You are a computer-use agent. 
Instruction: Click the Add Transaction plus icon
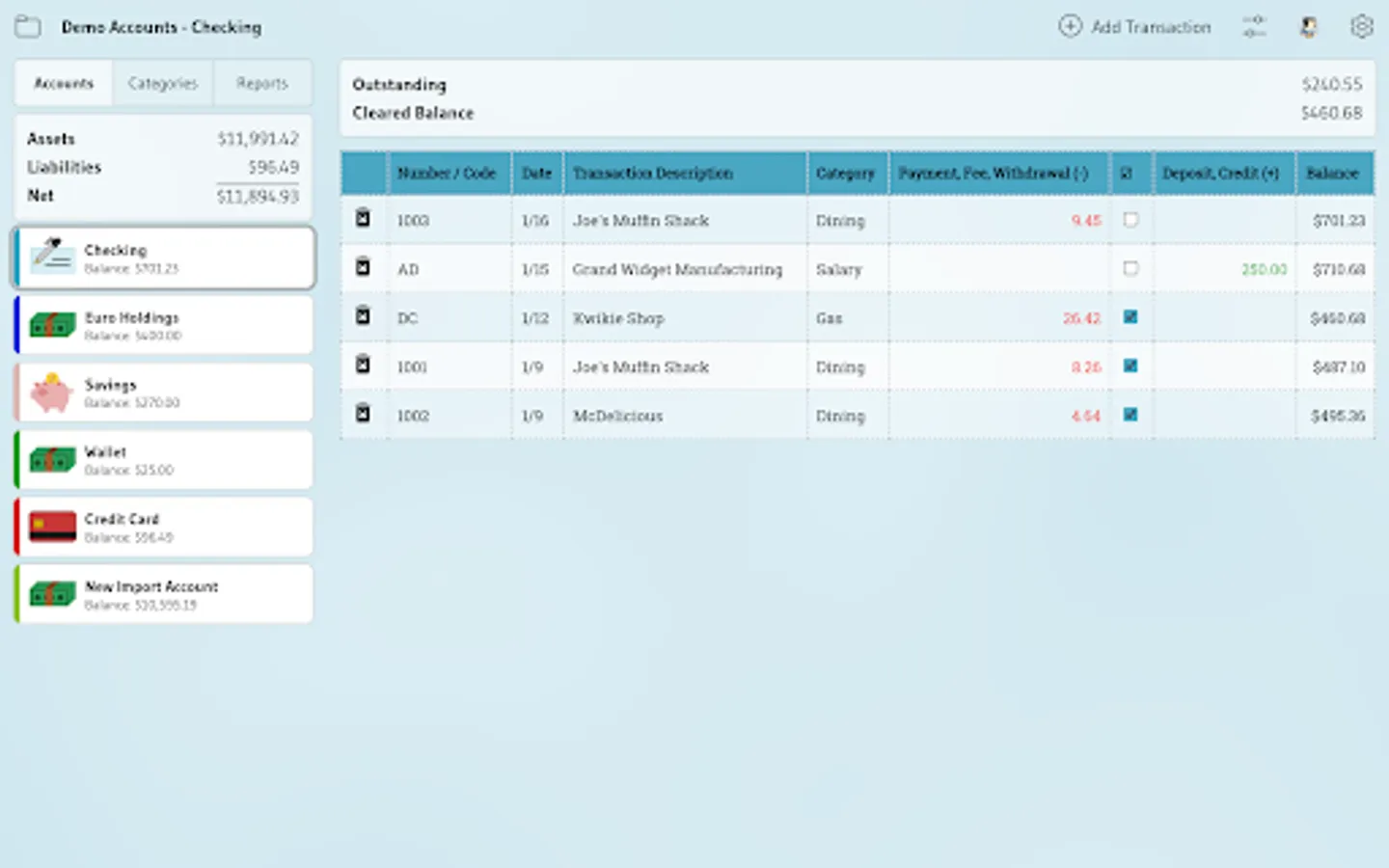point(1070,26)
